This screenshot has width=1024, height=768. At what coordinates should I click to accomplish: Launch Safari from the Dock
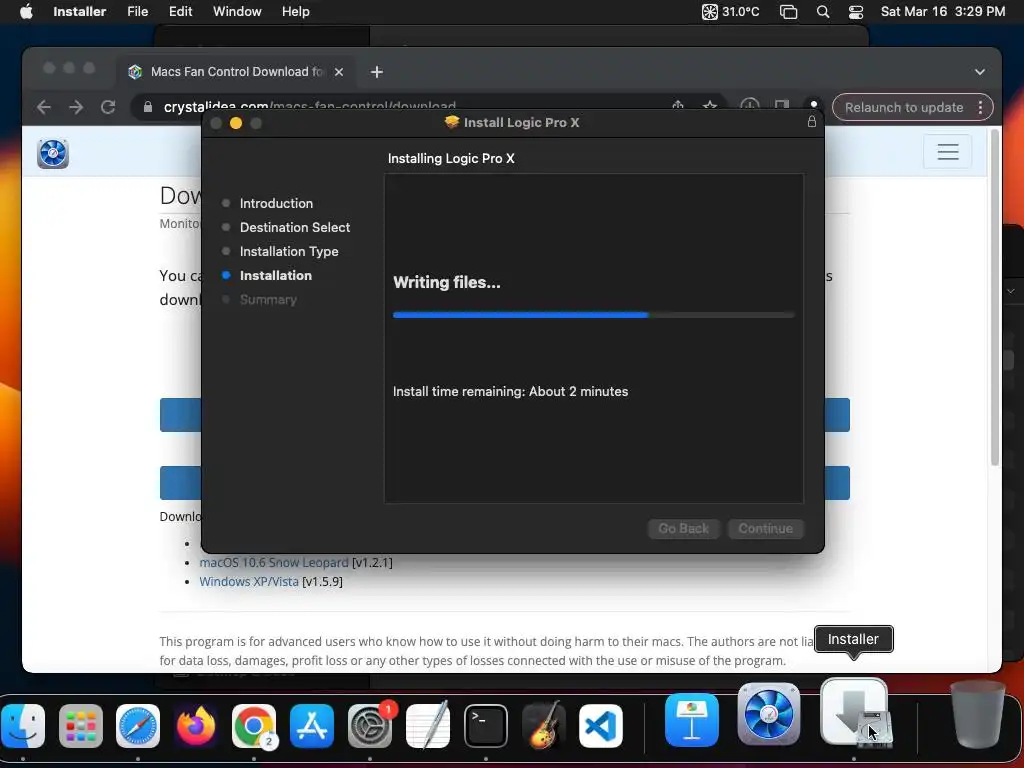[x=138, y=726]
